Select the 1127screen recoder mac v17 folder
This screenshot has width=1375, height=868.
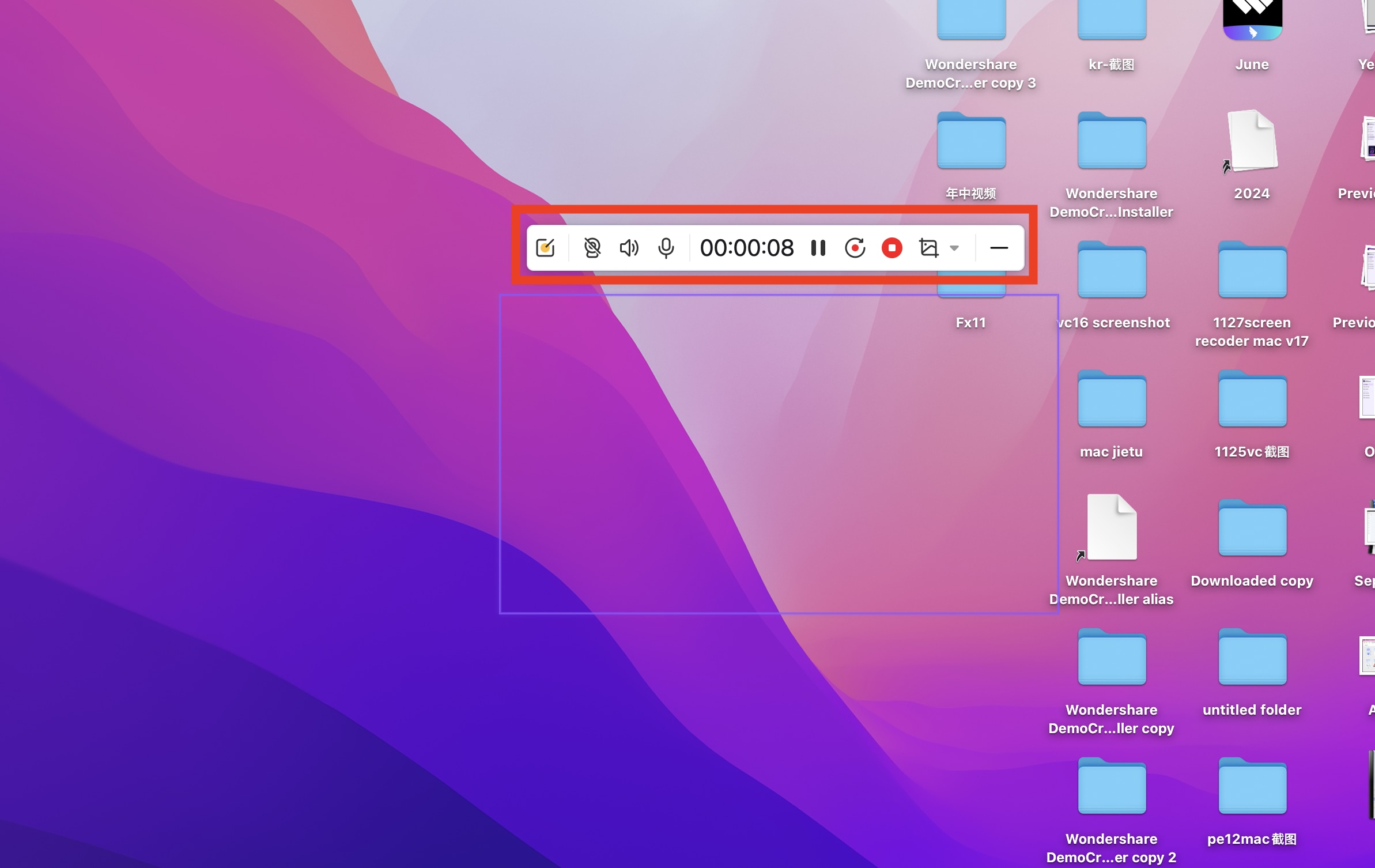coord(1252,271)
